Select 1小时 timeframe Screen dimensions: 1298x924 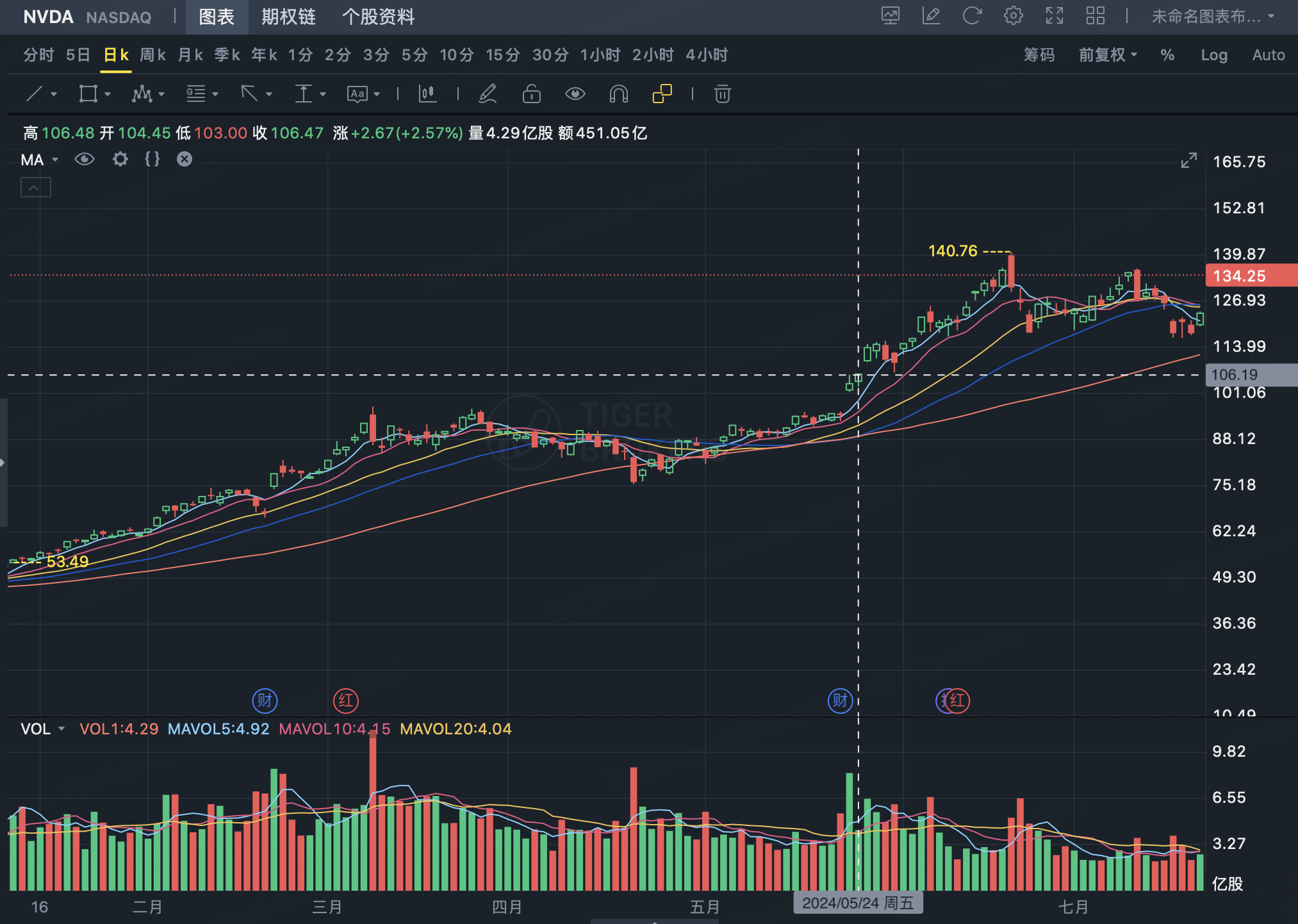pos(600,55)
